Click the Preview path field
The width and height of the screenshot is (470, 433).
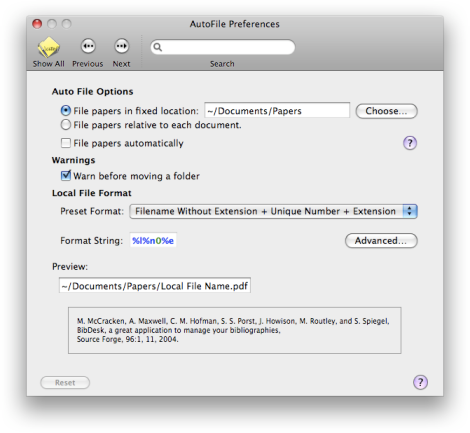(x=155, y=286)
